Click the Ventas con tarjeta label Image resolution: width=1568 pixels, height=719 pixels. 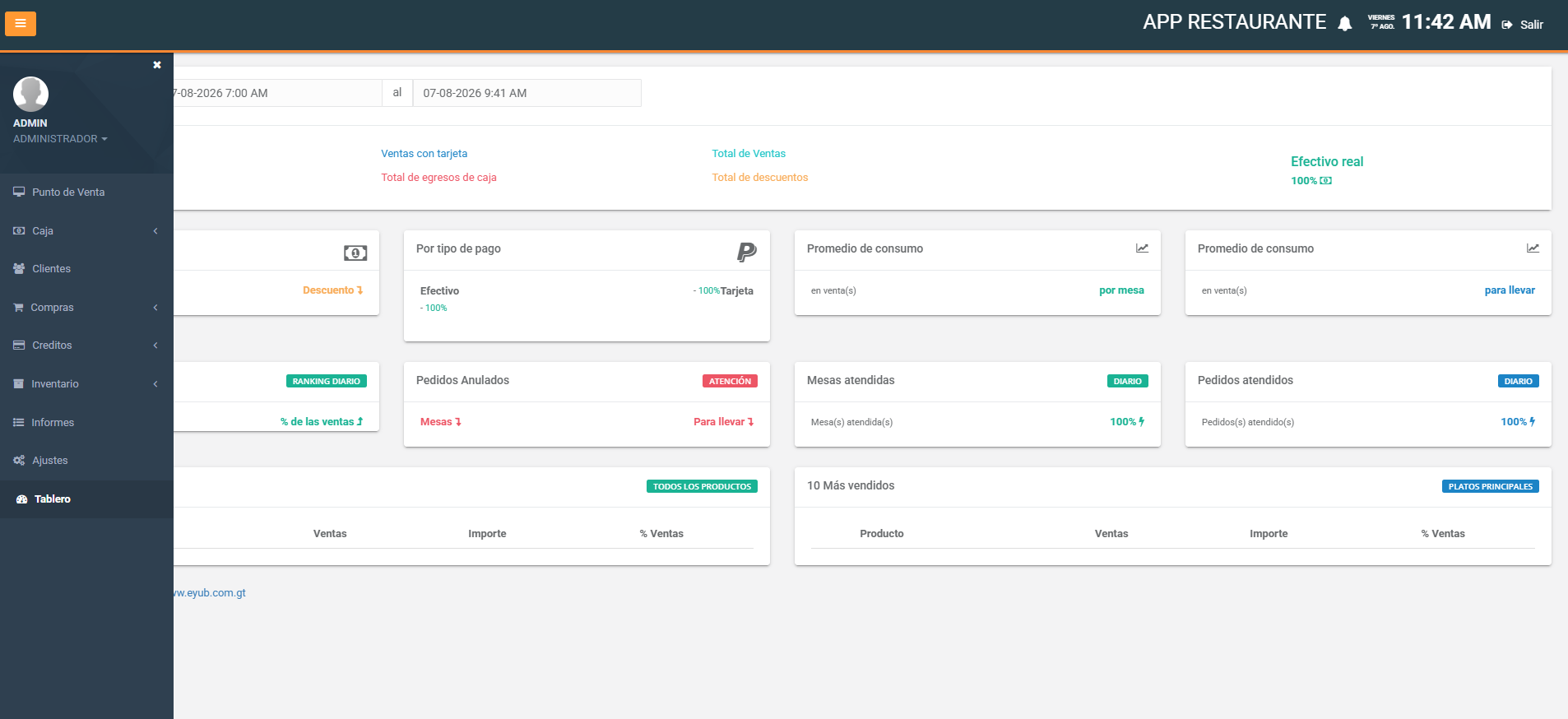424,154
